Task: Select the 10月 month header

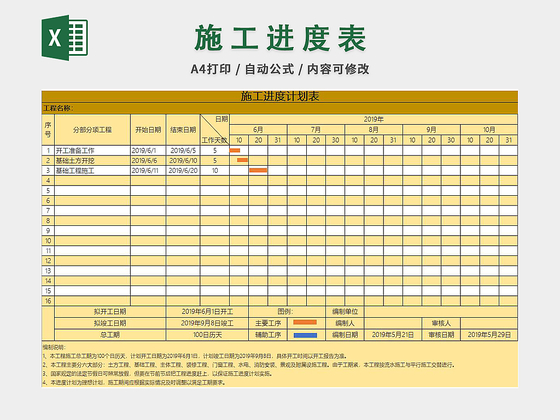Action: (489, 130)
